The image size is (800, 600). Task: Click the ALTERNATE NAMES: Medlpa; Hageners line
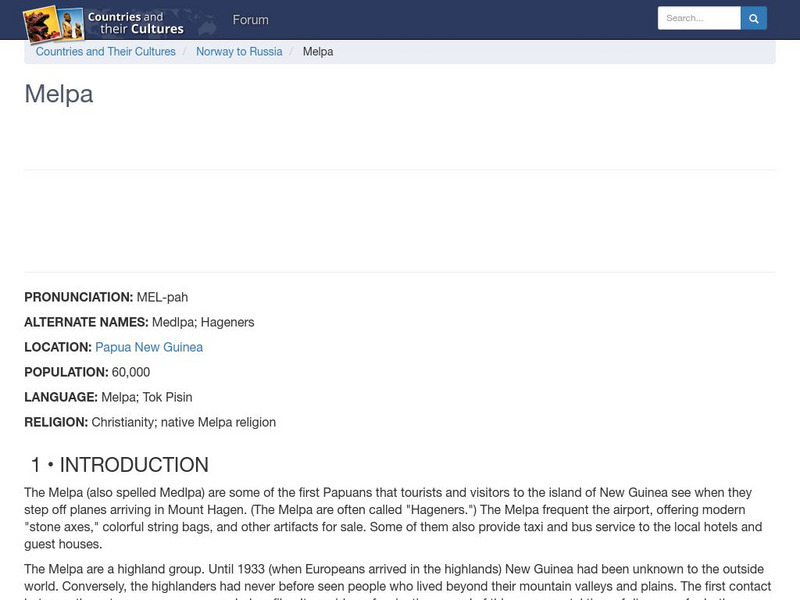139,322
